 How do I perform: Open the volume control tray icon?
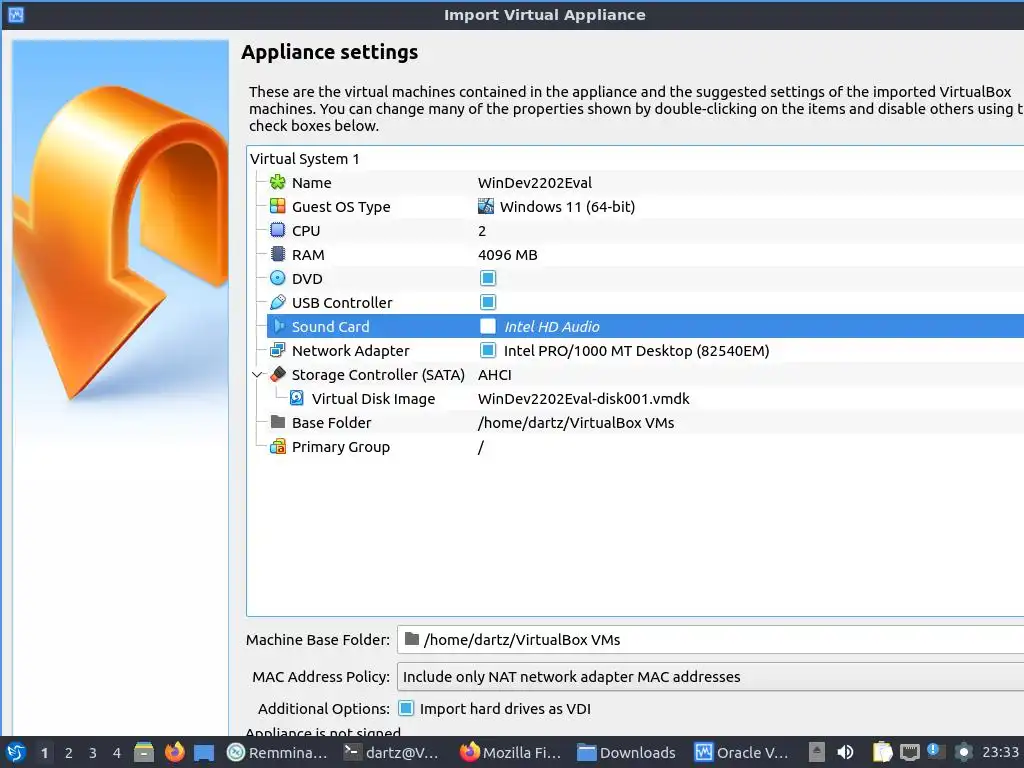click(x=845, y=752)
